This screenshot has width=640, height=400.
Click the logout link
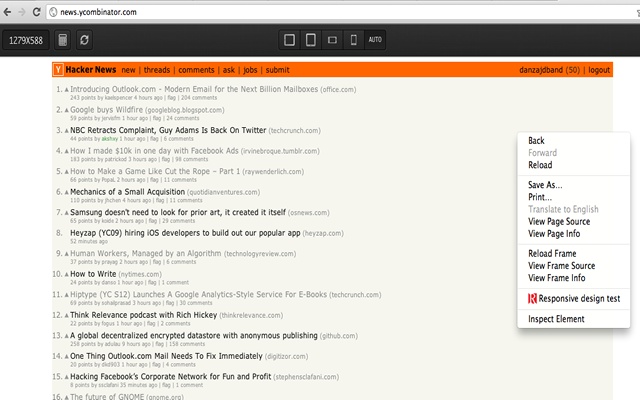point(599,70)
